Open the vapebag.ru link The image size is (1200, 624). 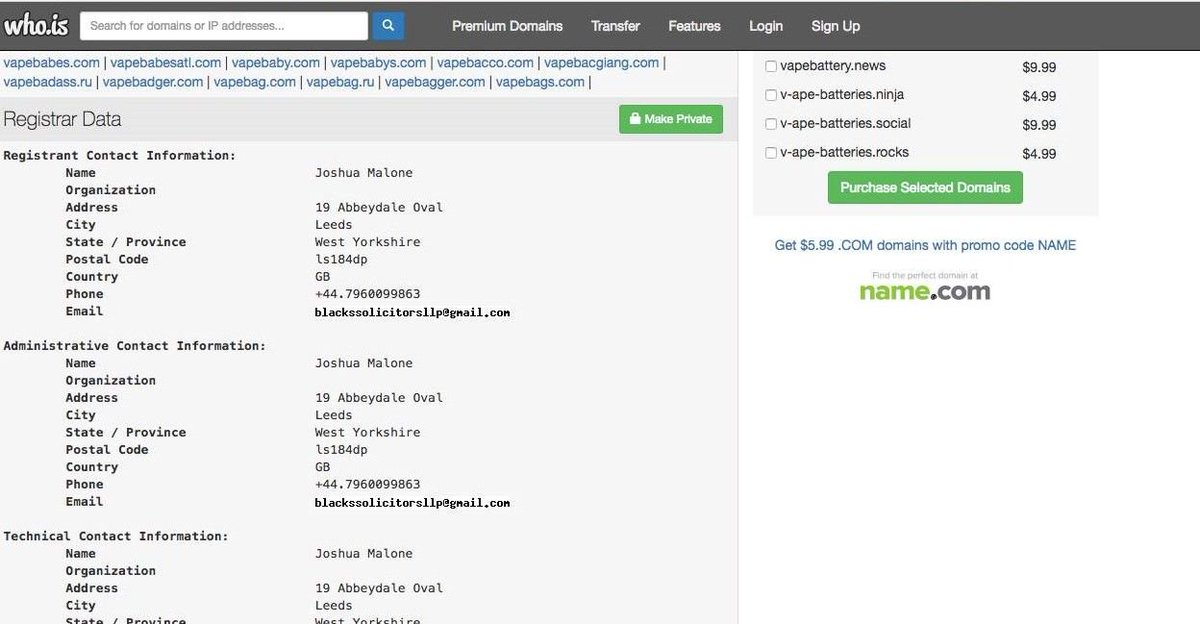341,82
